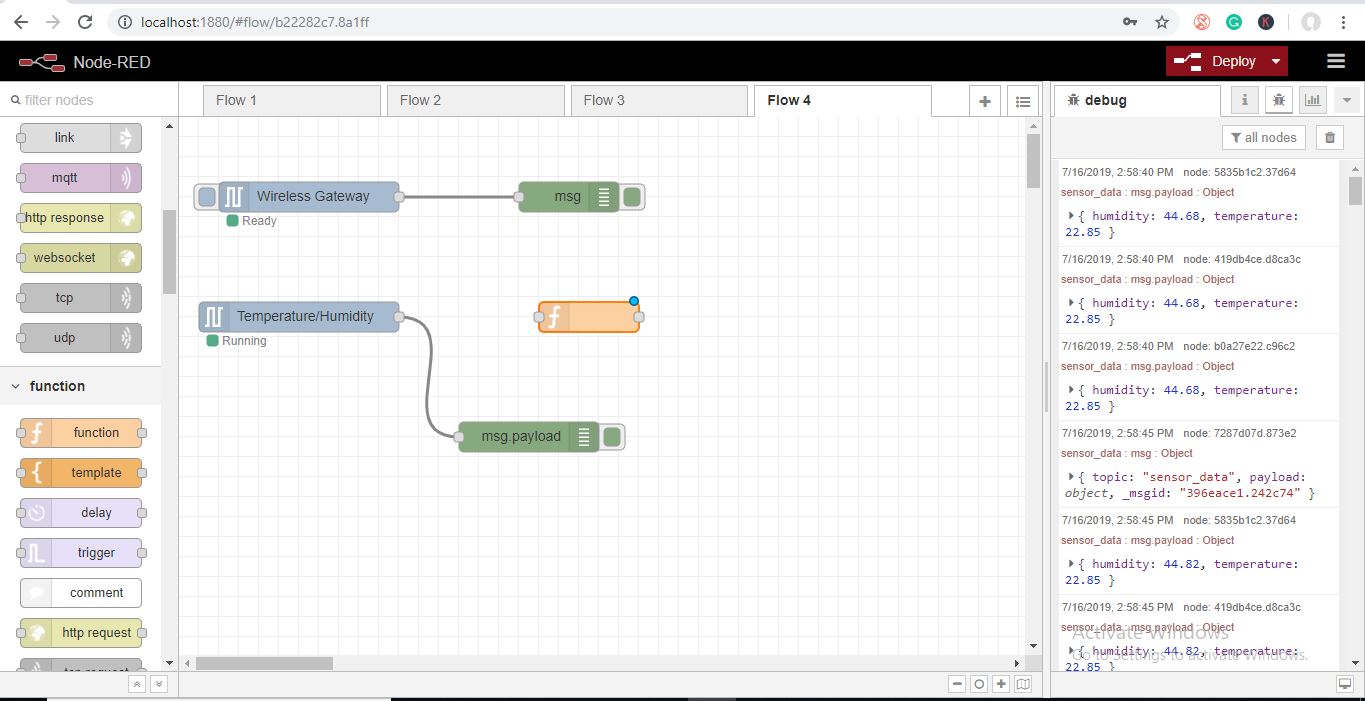Select the udp palette node
Image resolution: width=1365 pixels, height=701 pixels.
point(80,338)
